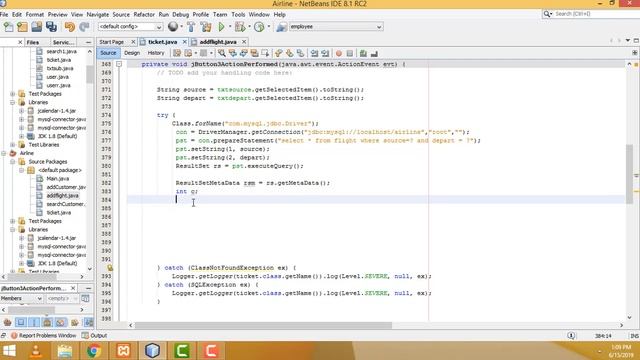Toggle Highlight Search in editor toolbar
Viewport: 640px width, 360px height.
coord(254,53)
